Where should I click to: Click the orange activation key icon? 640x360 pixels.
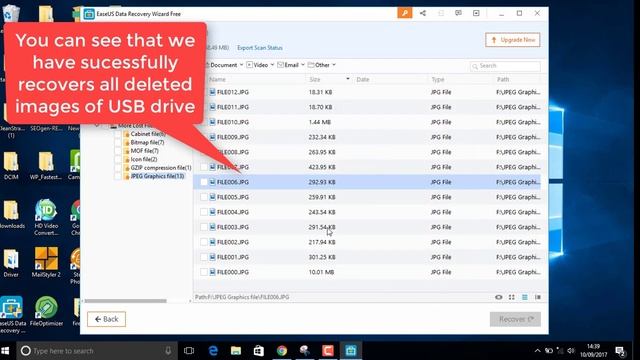[404, 13]
